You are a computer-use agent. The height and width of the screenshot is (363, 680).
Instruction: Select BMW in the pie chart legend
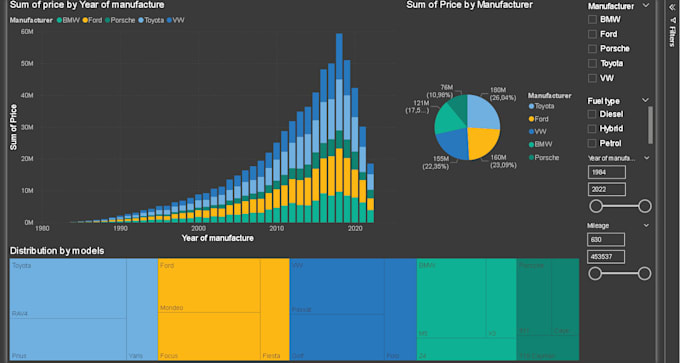pos(539,144)
